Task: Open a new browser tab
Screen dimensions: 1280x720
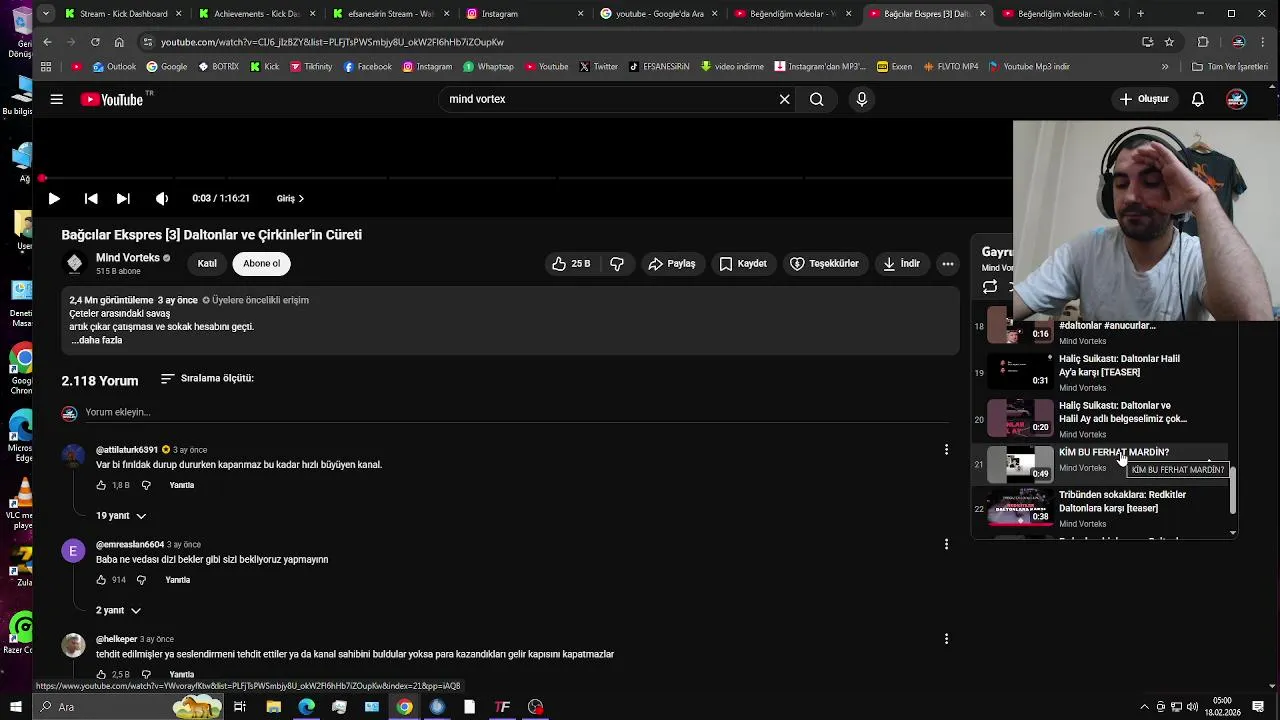Action: point(1140,14)
